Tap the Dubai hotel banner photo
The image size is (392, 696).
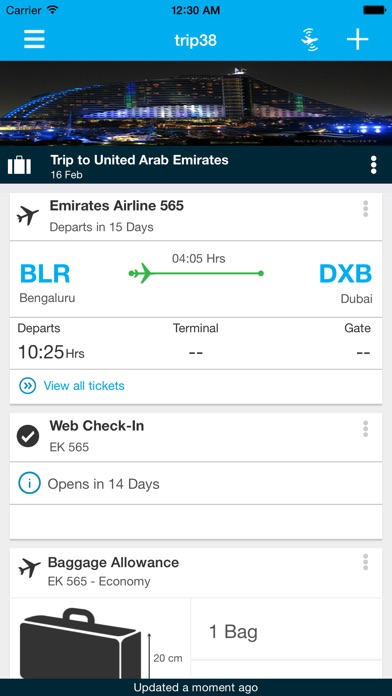tap(196, 103)
